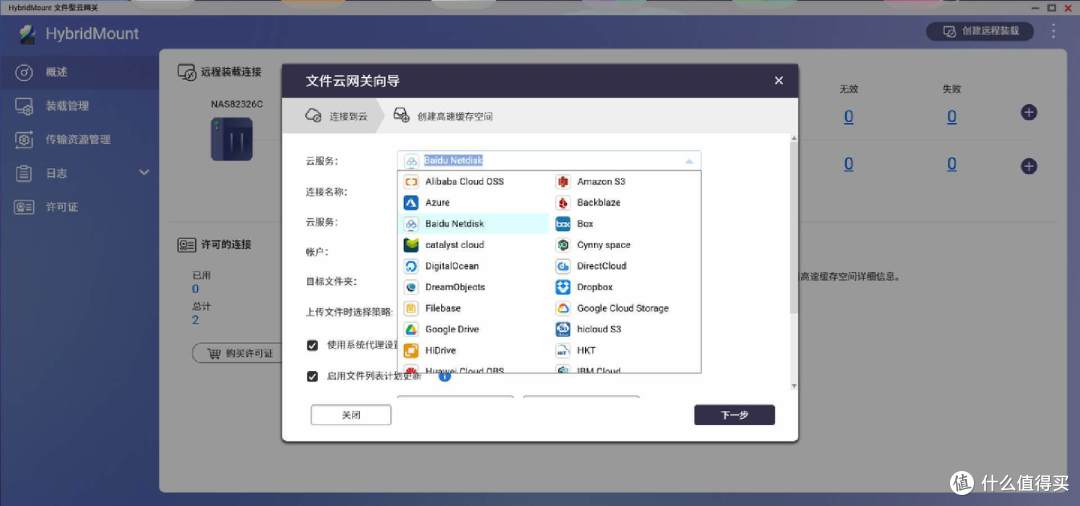Choose Dropbox cloud service

point(625,287)
